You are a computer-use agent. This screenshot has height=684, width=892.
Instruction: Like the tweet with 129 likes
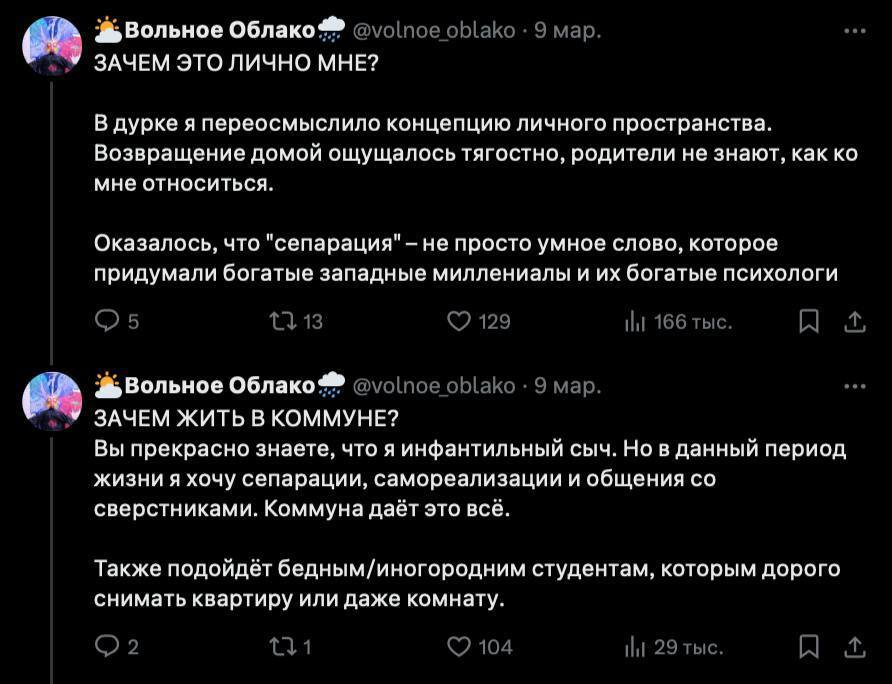pyautogui.click(x=458, y=321)
